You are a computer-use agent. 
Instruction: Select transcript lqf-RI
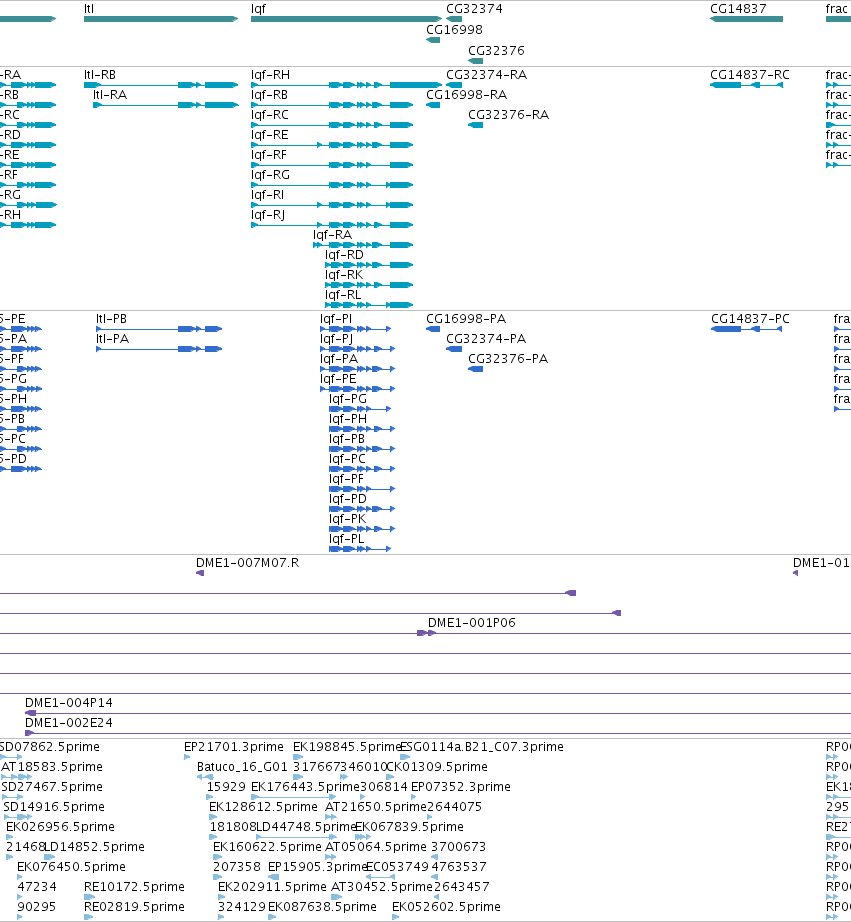tap(332, 205)
